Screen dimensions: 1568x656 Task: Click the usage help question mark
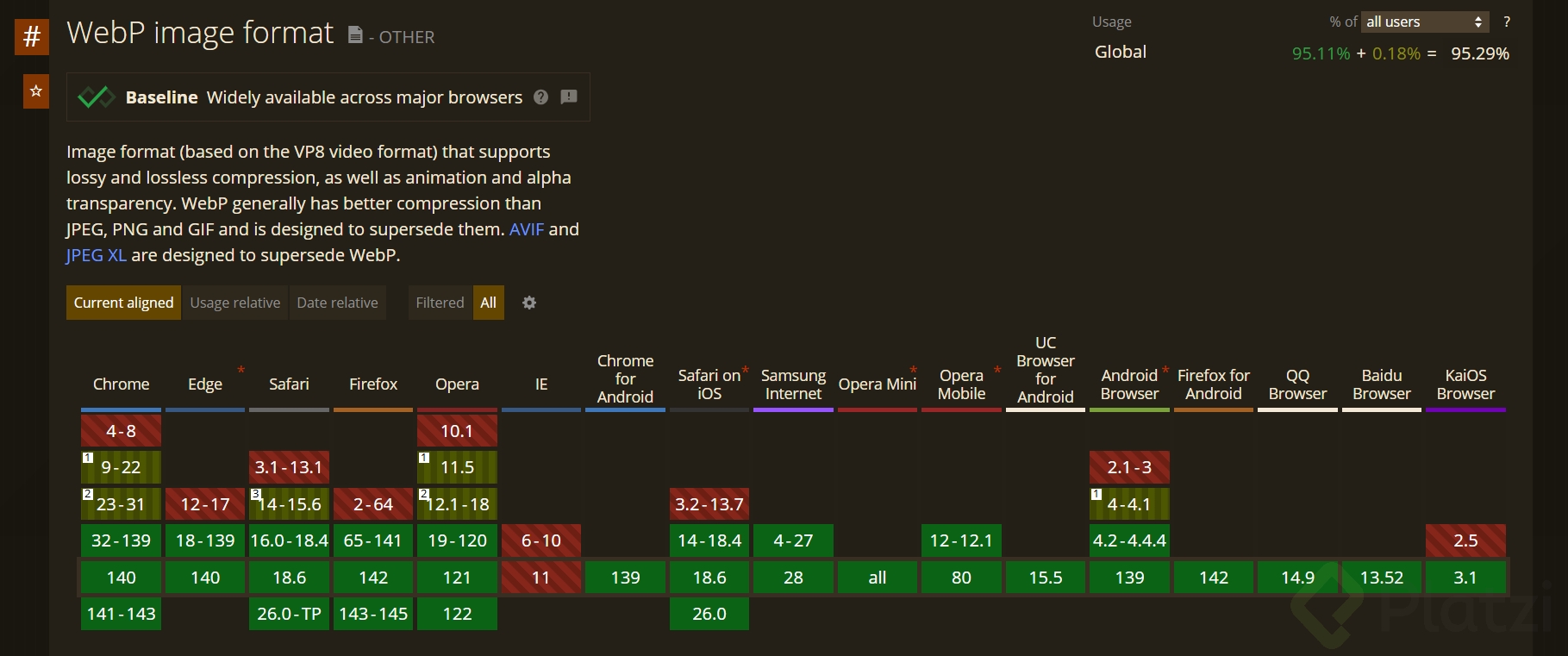click(1507, 22)
